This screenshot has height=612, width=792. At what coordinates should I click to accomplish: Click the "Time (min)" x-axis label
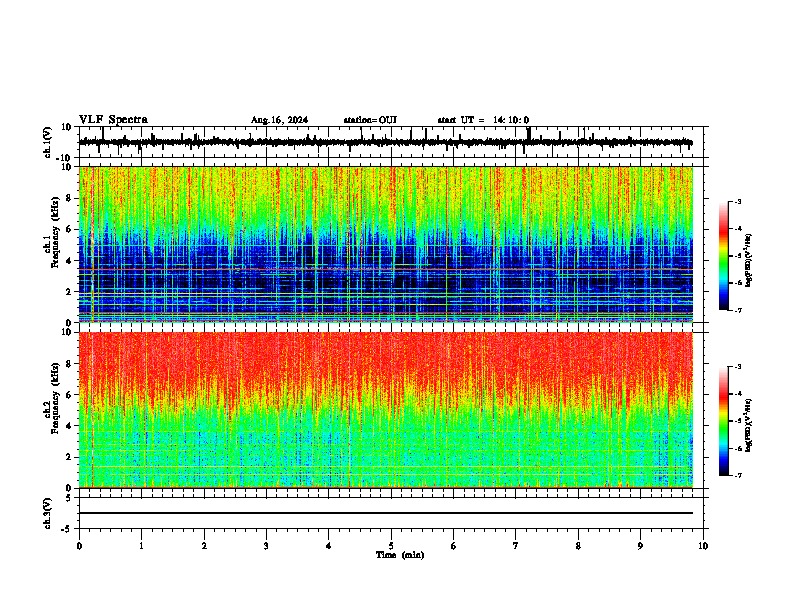point(400,555)
